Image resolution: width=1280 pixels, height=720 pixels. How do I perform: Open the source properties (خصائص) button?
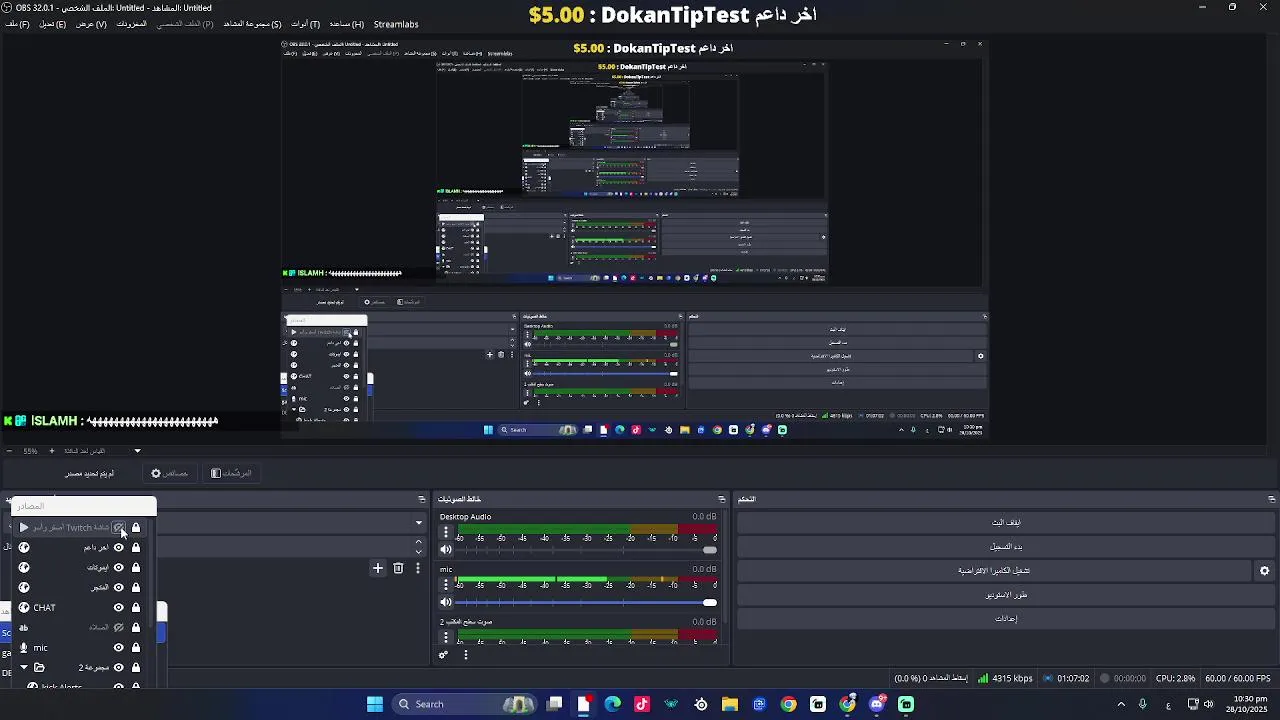(169, 473)
